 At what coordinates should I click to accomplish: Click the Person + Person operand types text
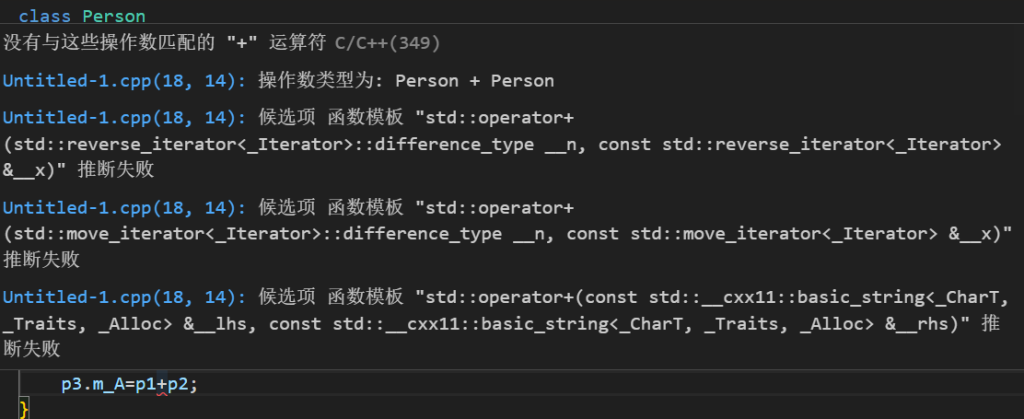click(475, 81)
